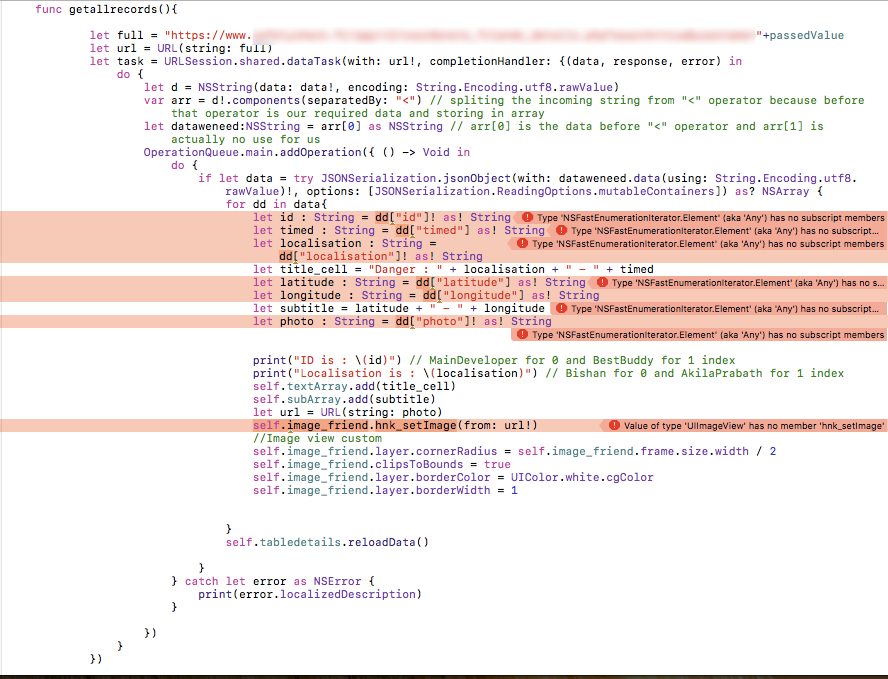Click 'URL(string: photo)' expression
Screen dimensions: 888x679
click(382, 413)
